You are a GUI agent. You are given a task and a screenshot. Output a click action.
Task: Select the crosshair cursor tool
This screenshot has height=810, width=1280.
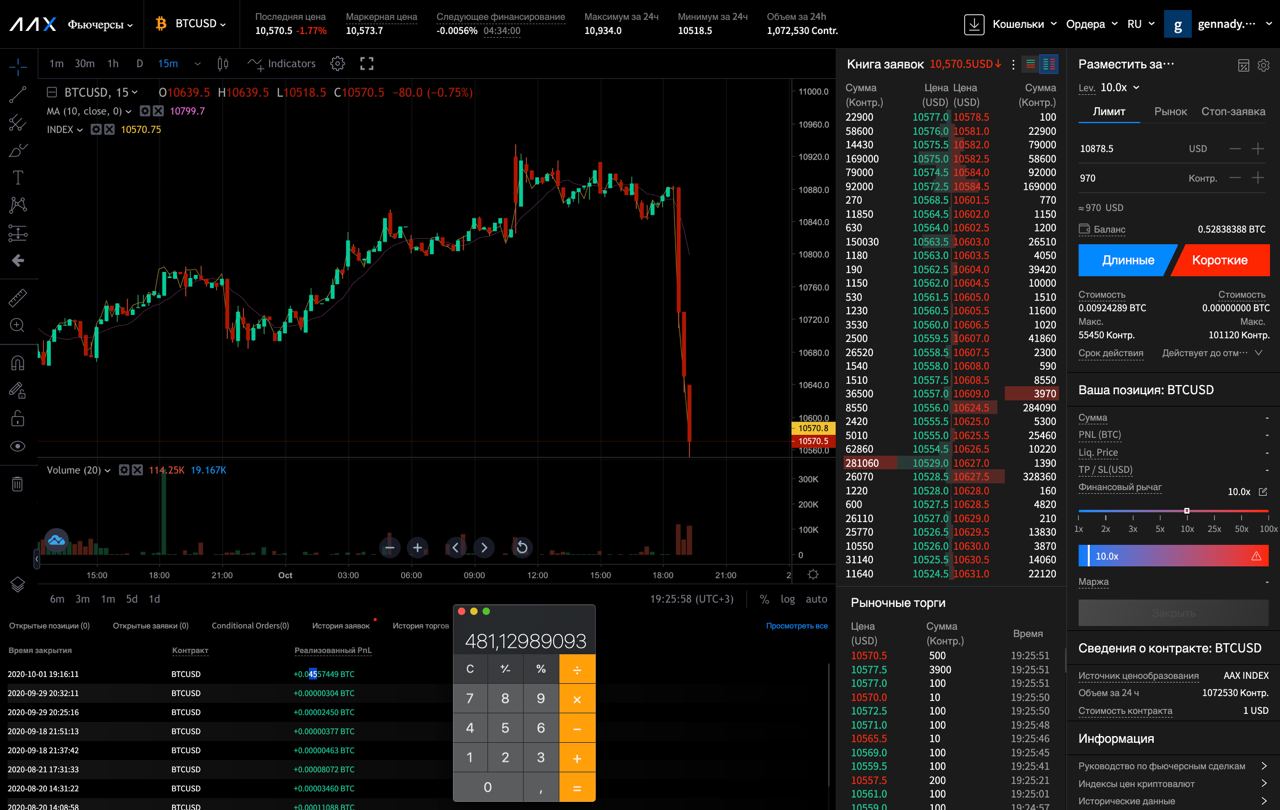17,67
